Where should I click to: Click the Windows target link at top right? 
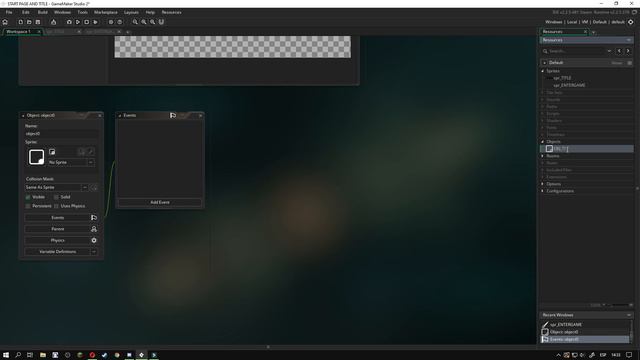point(553,22)
